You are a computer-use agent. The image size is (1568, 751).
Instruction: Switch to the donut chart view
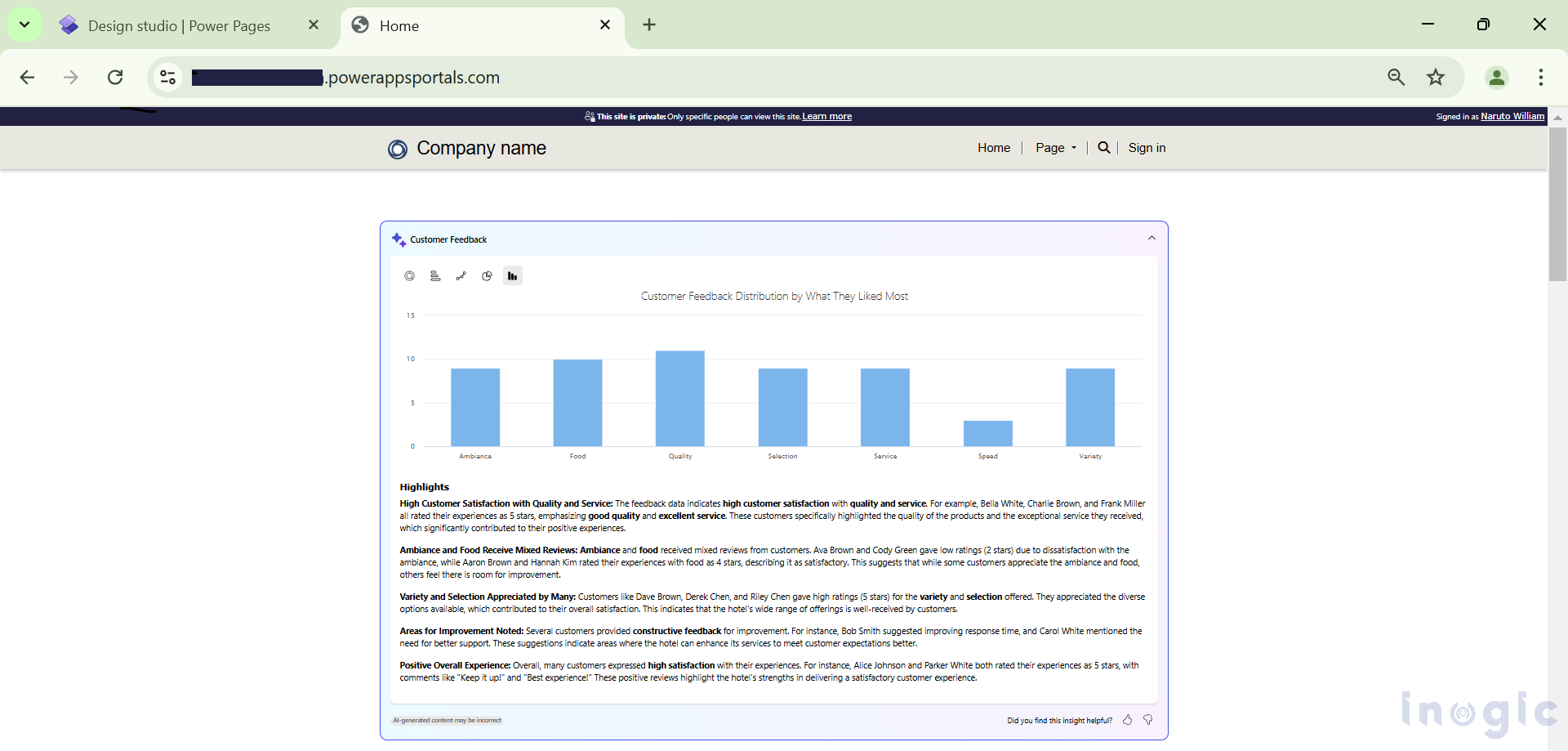click(409, 276)
